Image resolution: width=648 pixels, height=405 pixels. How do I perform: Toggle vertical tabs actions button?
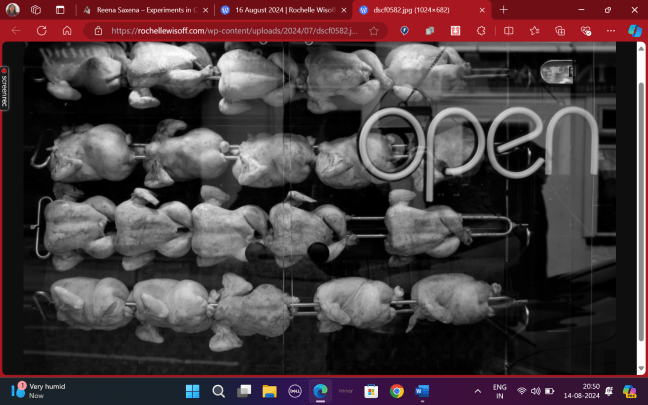60,9
